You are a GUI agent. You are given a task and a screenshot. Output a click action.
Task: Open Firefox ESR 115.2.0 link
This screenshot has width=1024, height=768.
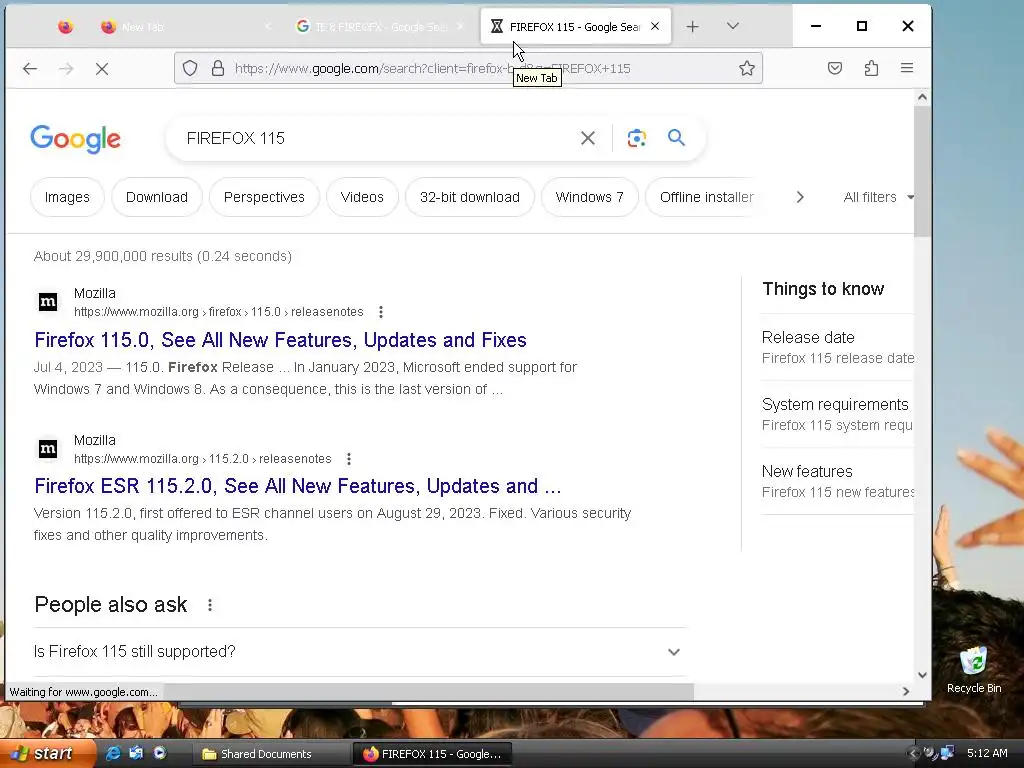pos(298,487)
